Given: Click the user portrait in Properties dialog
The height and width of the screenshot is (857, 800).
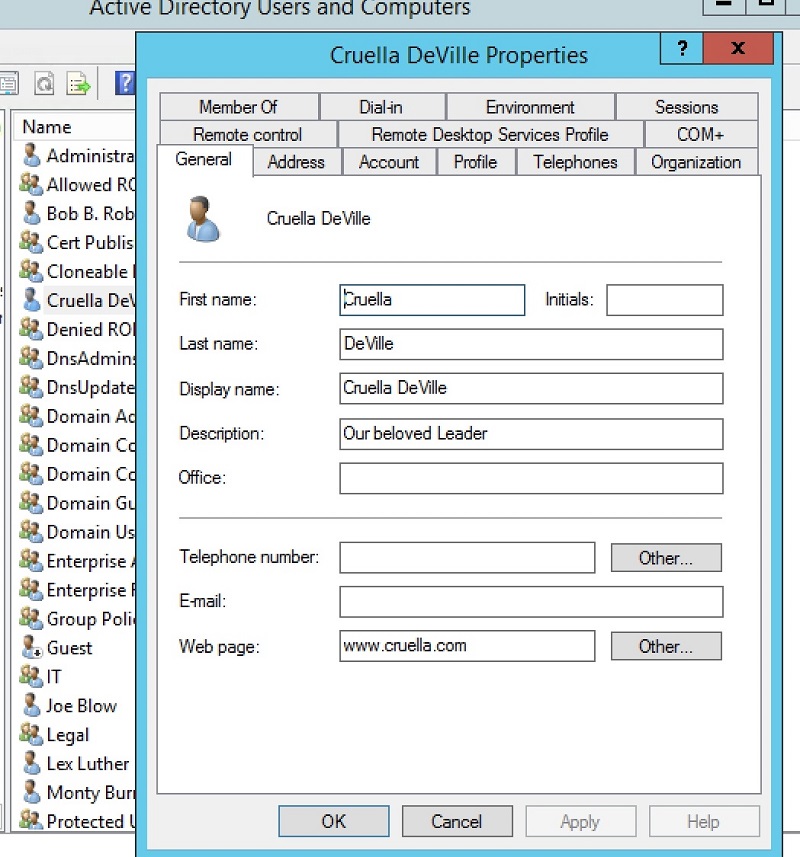Looking at the screenshot, I should pyautogui.click(x=203, y=219).
